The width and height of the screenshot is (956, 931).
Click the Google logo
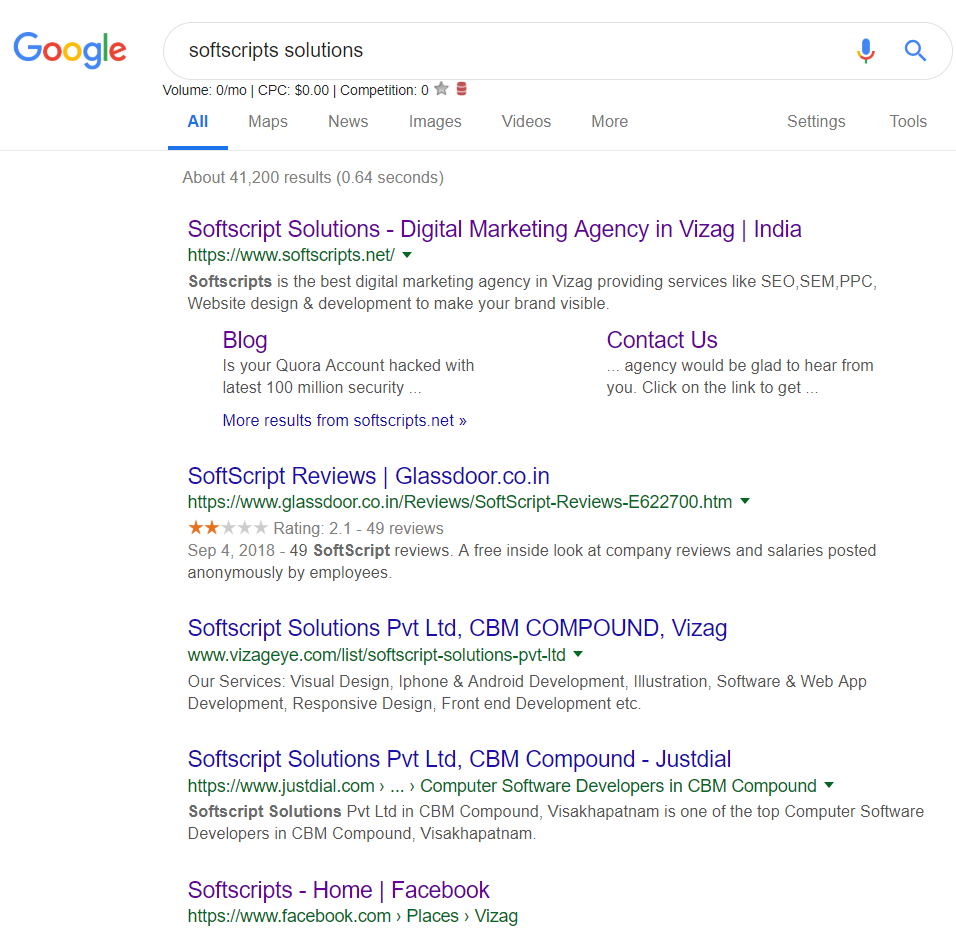point(70,49)
